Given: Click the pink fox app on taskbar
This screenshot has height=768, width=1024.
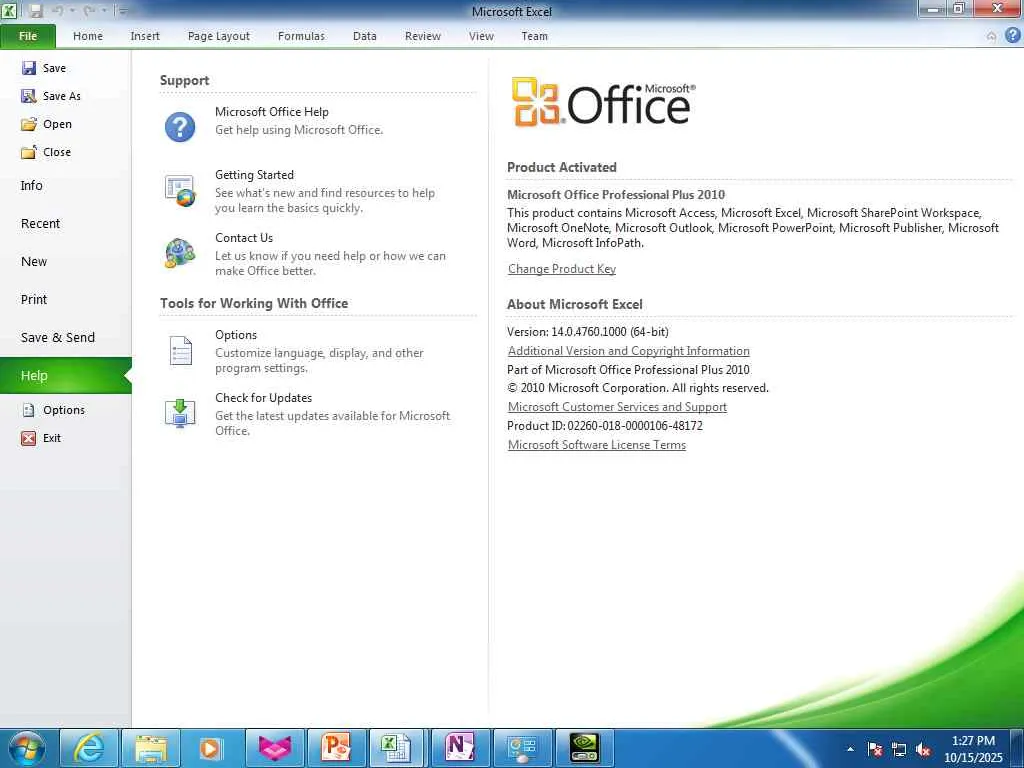Looking at the screenshot, I should click(x=274, y=748).
